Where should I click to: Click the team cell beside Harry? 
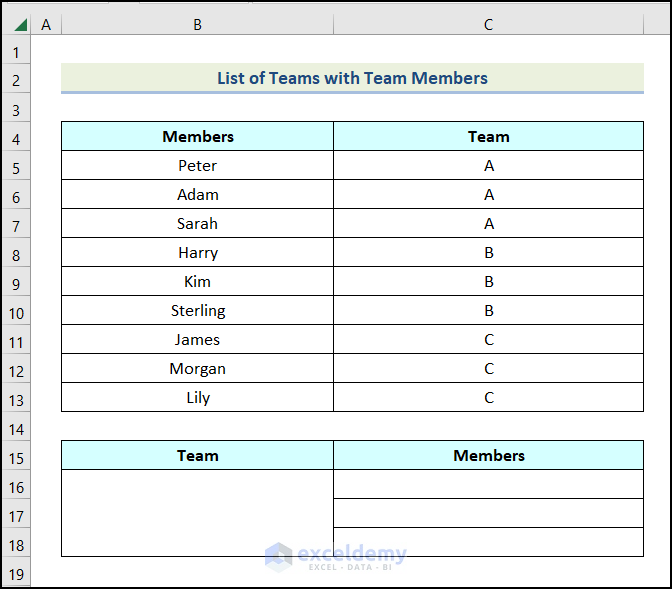pyautogui.click(x=488, y=253)
